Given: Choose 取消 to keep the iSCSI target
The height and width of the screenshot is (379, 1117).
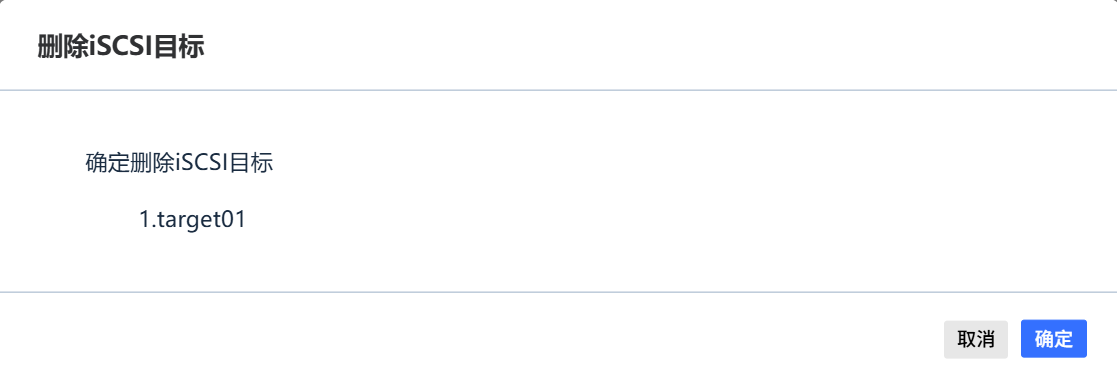Looking at the screenshot, I should pyautogui.click(x=976, y=339).
